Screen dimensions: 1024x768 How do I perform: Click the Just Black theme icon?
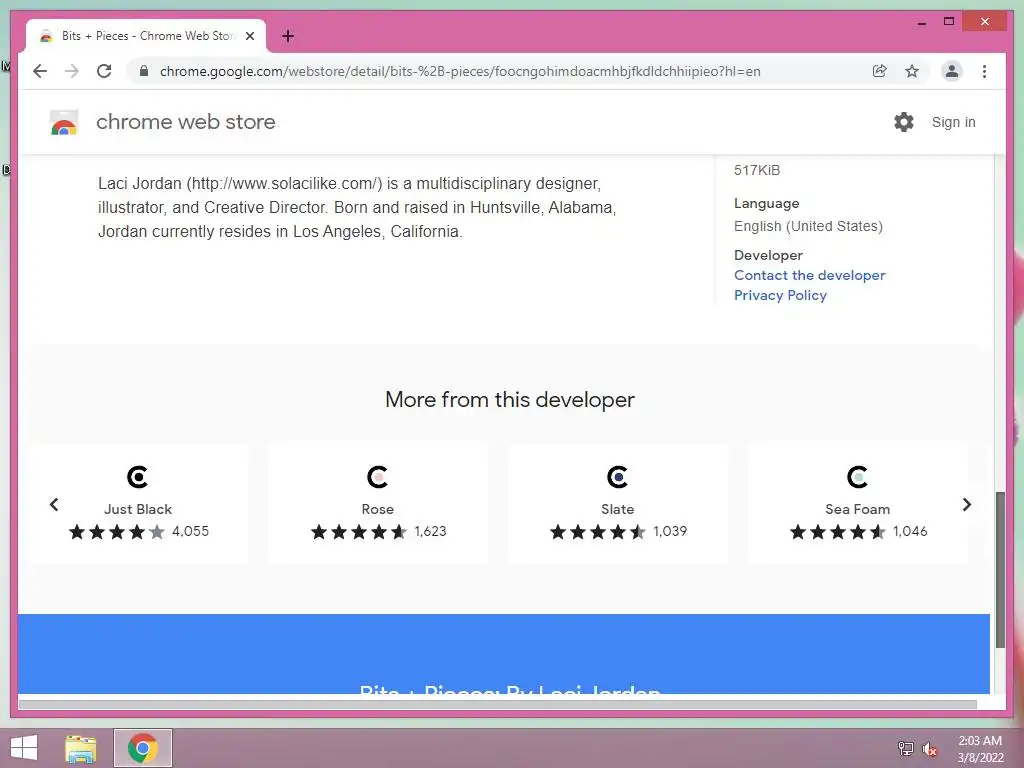(x=138, y=477)
